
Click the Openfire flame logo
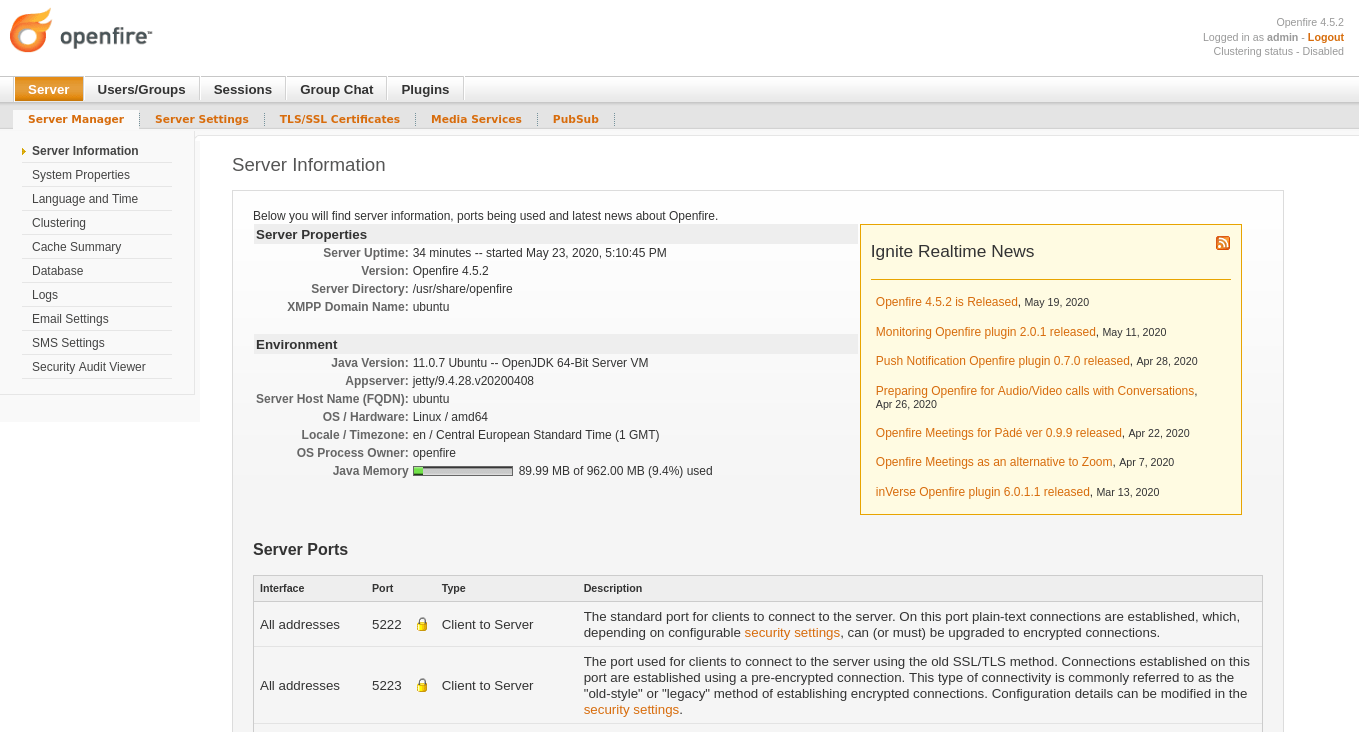[31, 31]
